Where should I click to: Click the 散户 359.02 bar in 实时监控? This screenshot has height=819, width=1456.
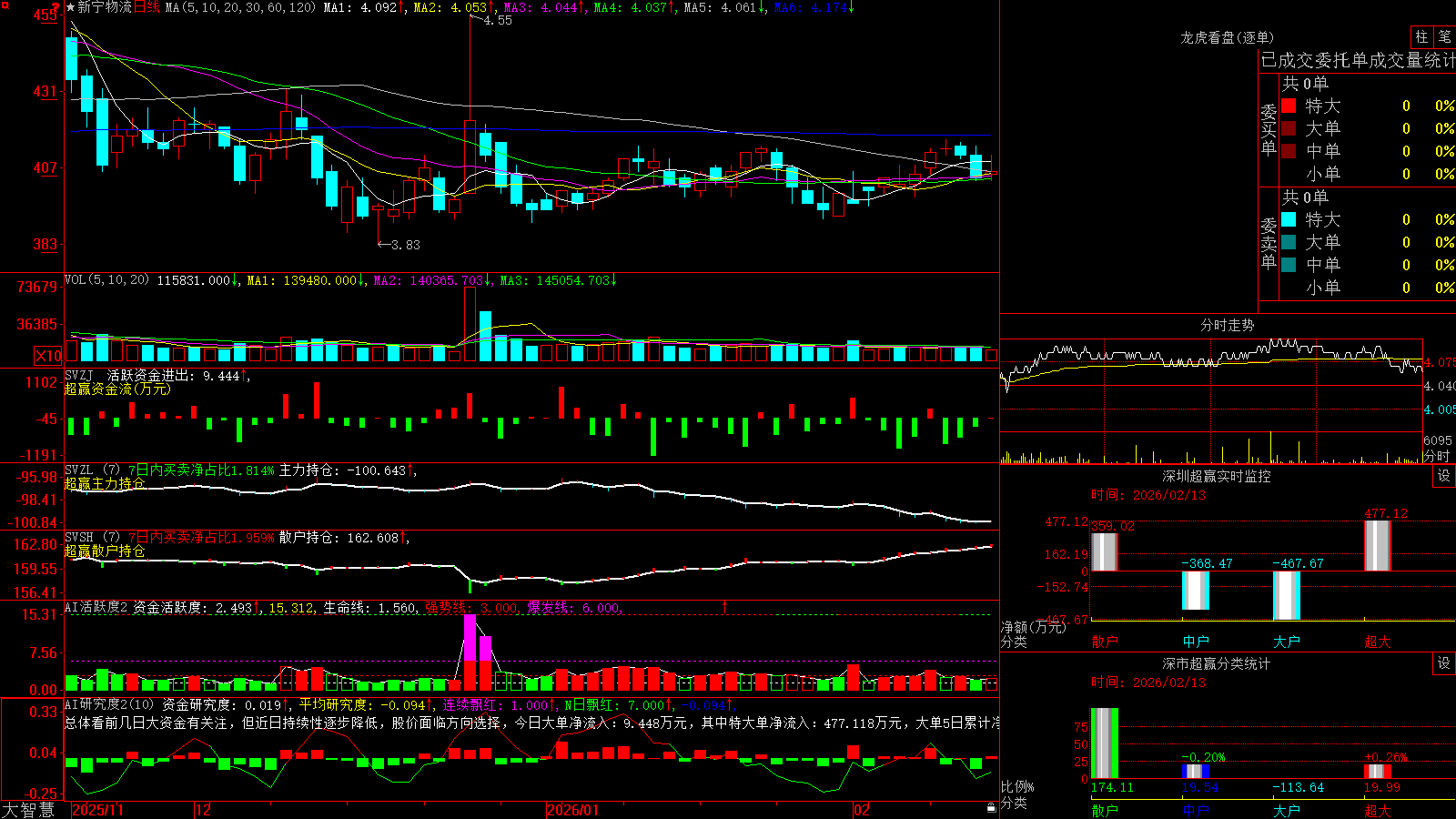(1105, 552)
